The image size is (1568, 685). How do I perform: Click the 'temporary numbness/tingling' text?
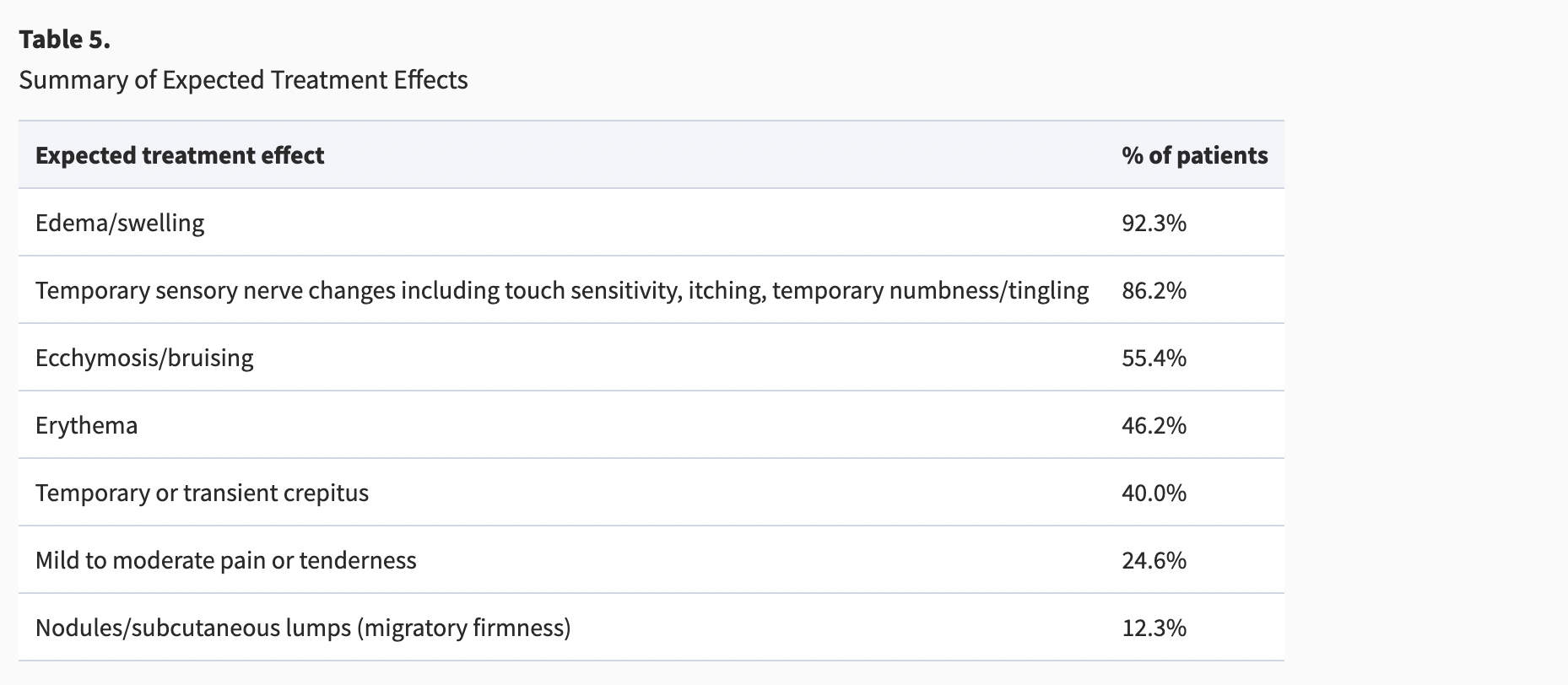(x=930, y=291)
